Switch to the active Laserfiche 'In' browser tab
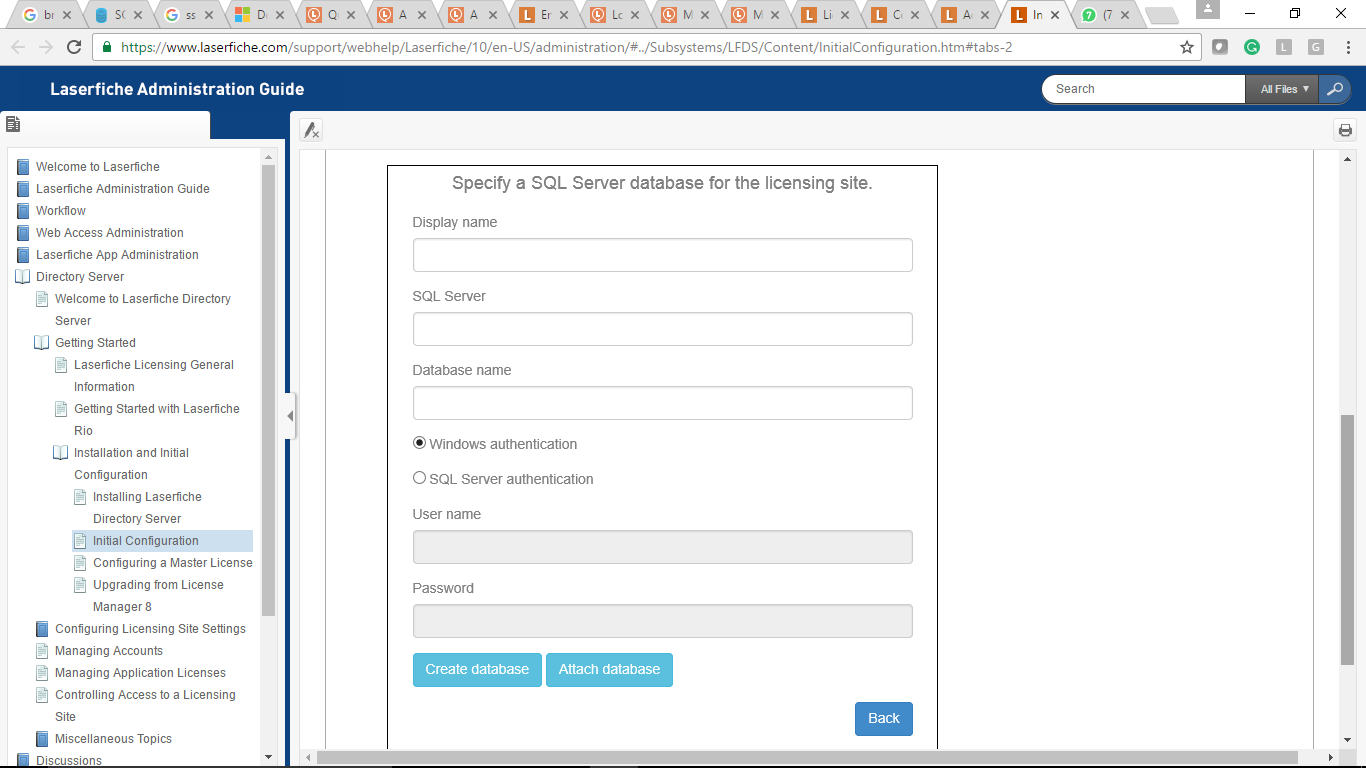Screen dimensions: 1366x768 (x=1035, y=15)
